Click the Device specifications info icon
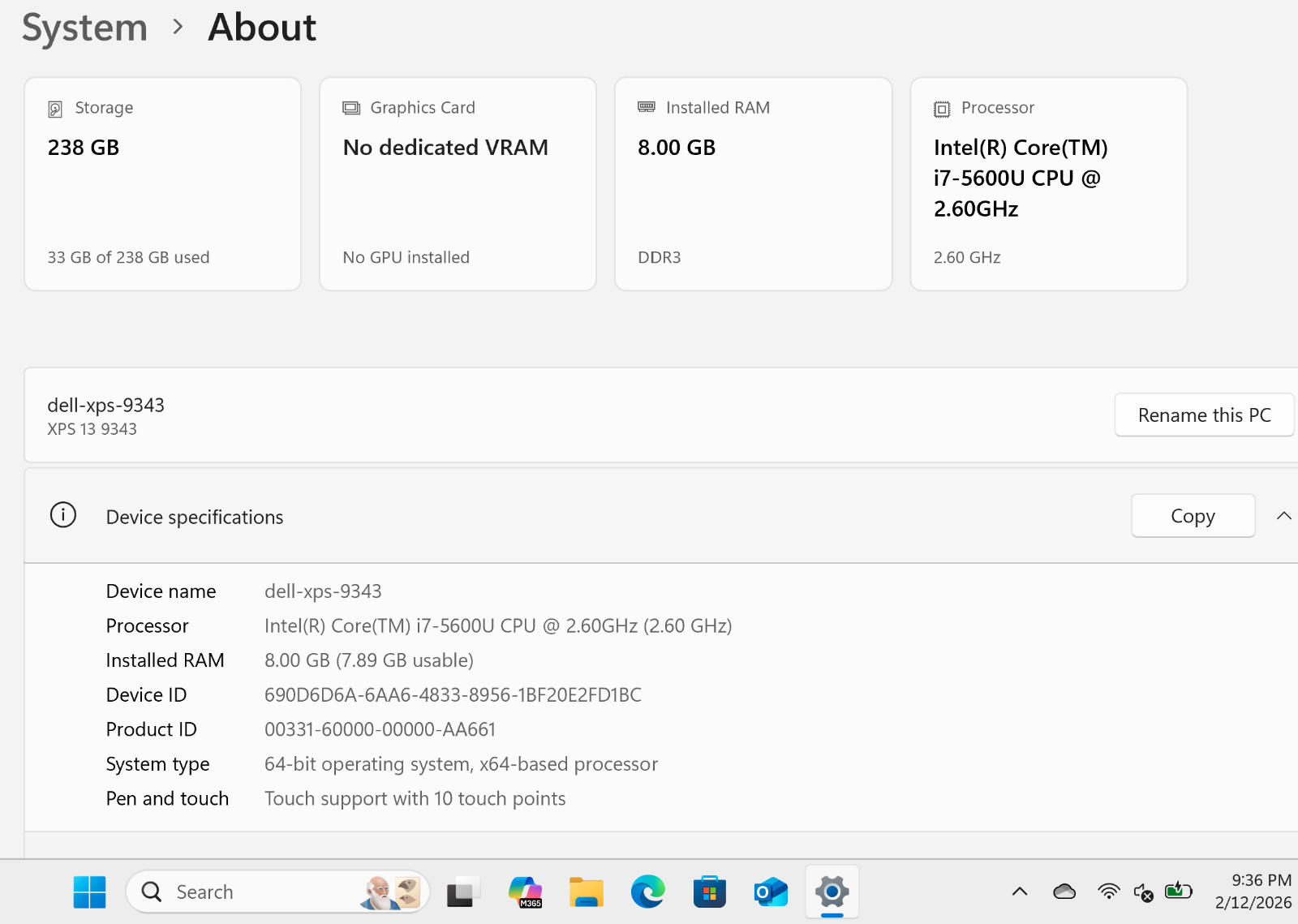 (63, 515)
